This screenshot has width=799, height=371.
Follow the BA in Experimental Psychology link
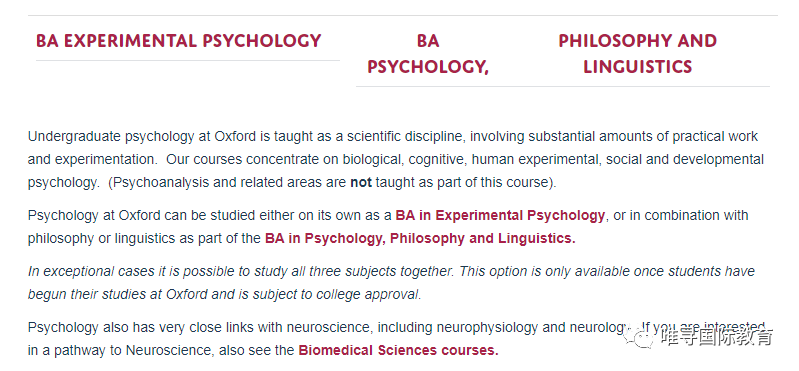(x=500, y=215)
